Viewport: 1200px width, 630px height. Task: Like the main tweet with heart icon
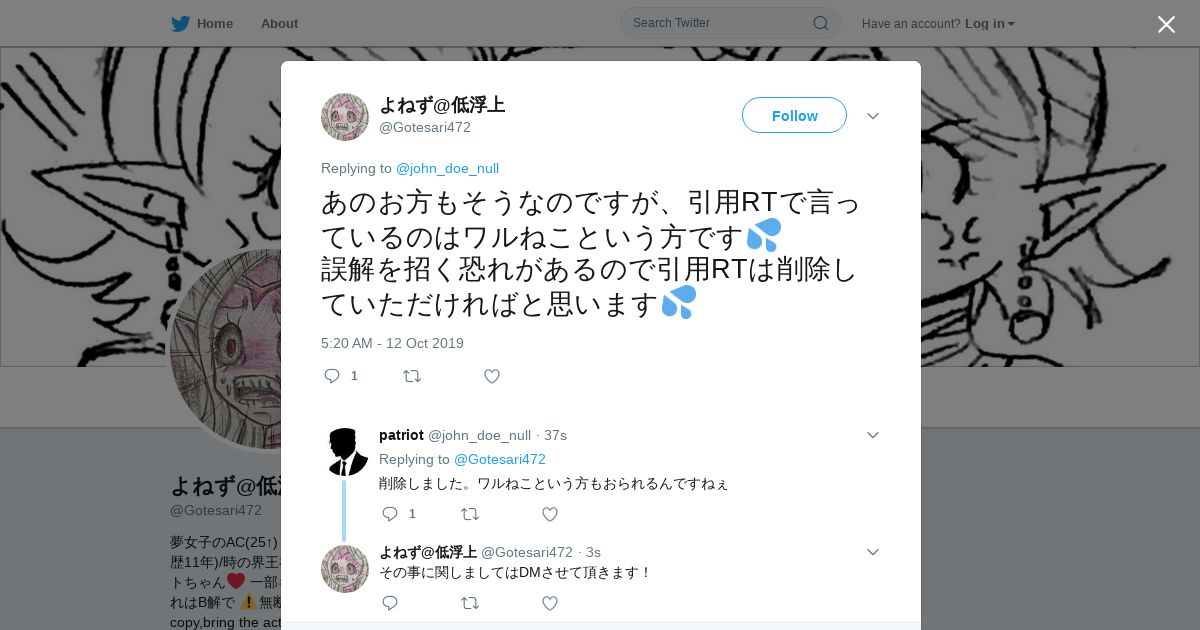(491, 376)
